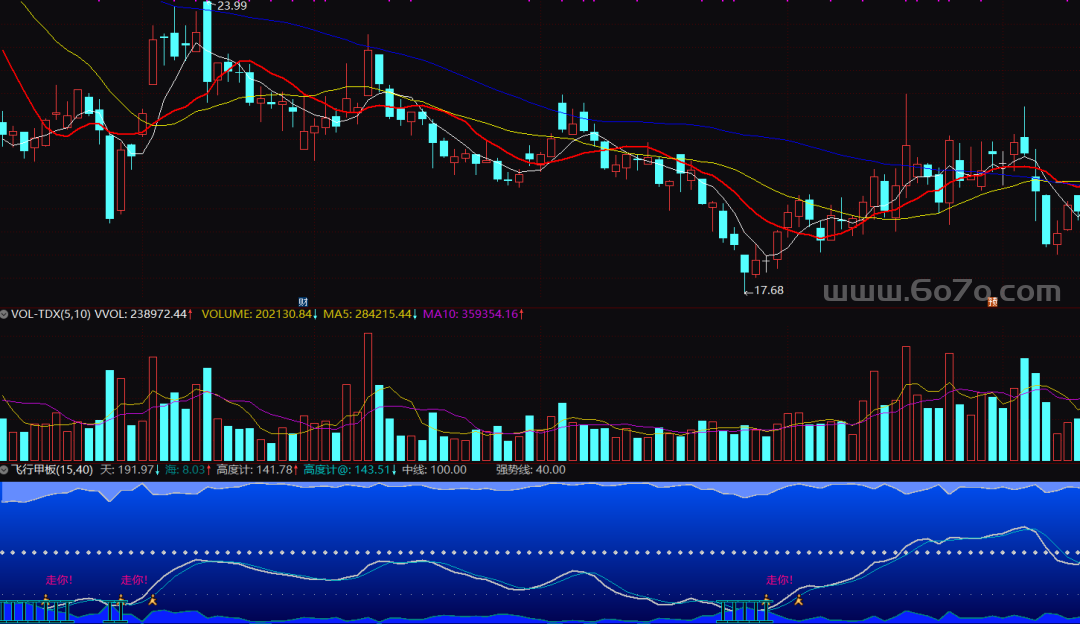Click the MA10: 359354.16 volume label

(472, 314)
